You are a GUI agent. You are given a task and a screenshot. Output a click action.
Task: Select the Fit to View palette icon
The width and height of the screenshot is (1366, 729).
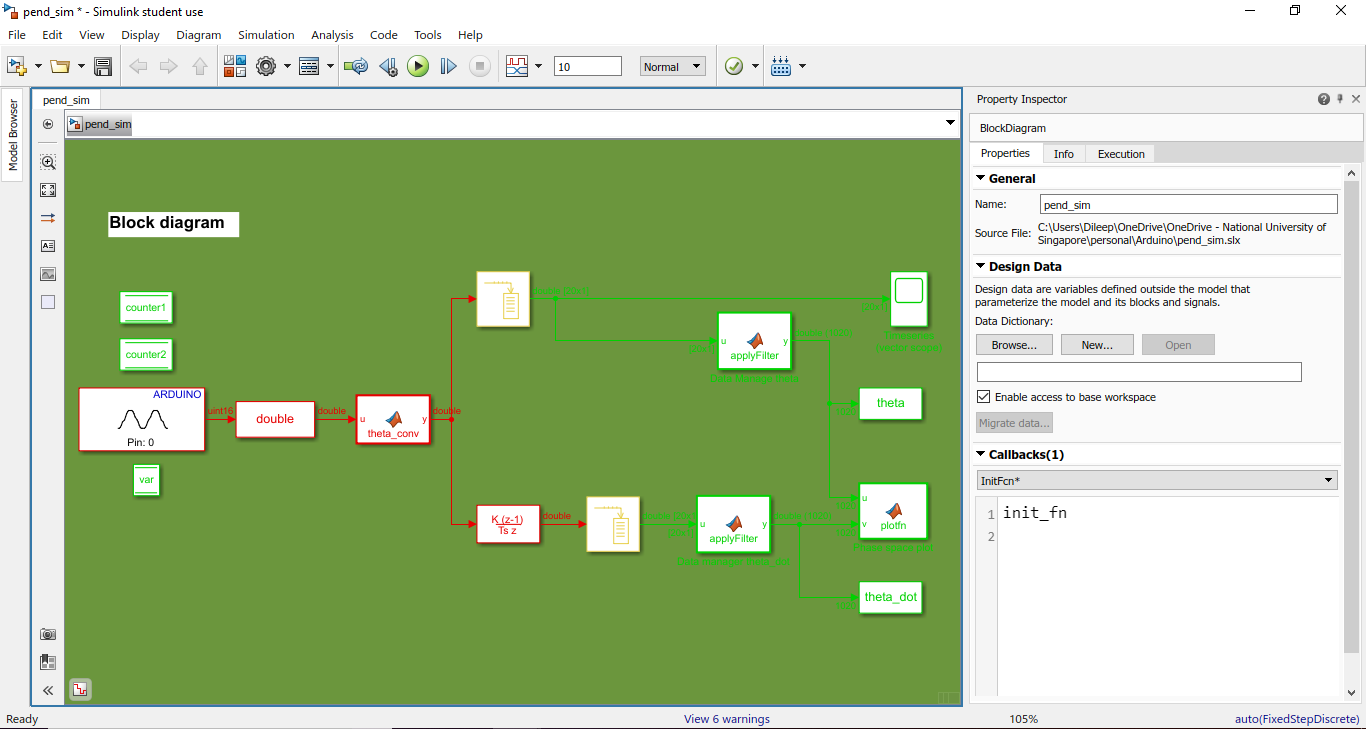pyautogui.click(x=48, y=190)
